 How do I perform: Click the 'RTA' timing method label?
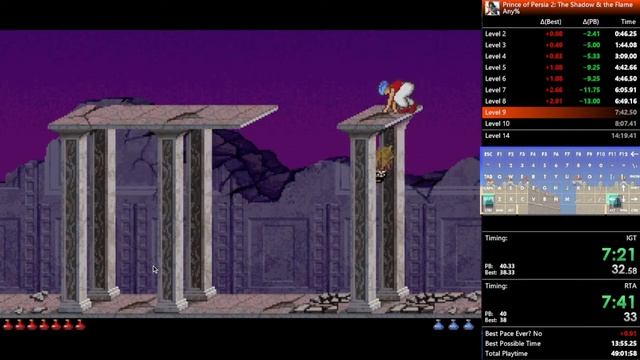coord(631,286)
